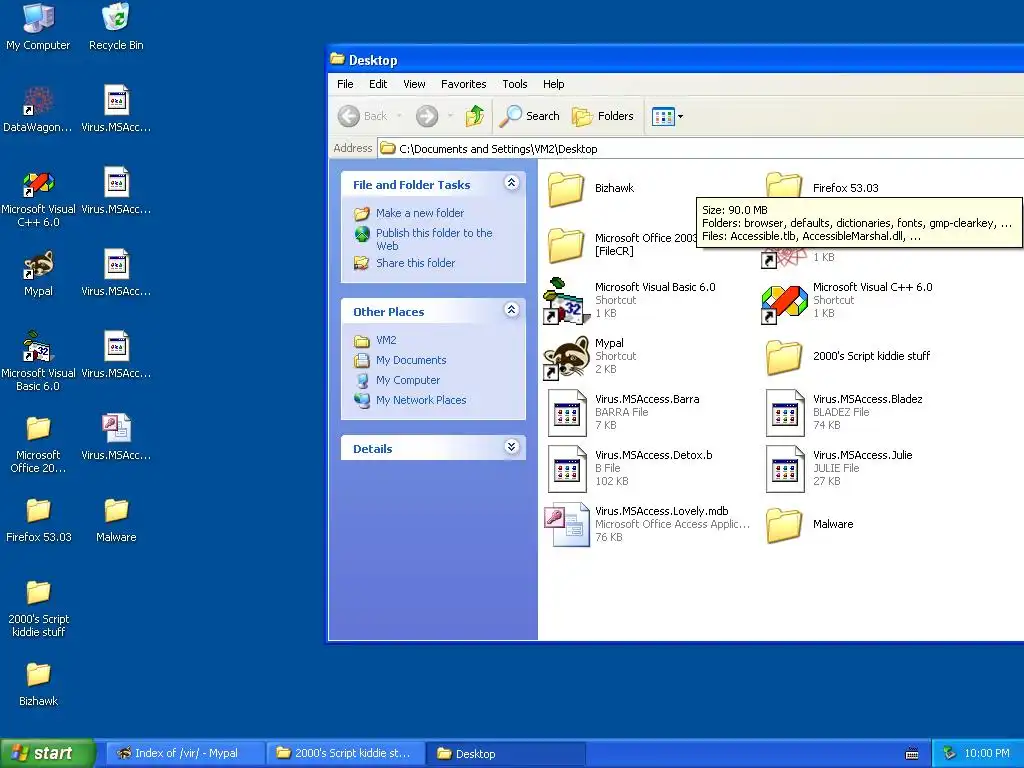Open the File menu

tap(345, 84)
